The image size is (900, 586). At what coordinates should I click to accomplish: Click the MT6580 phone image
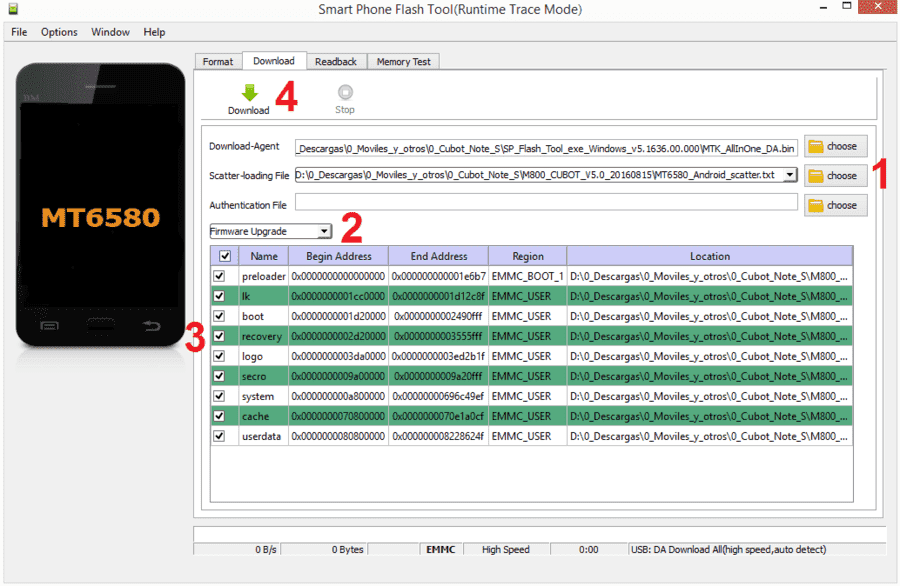pos(100,205)
